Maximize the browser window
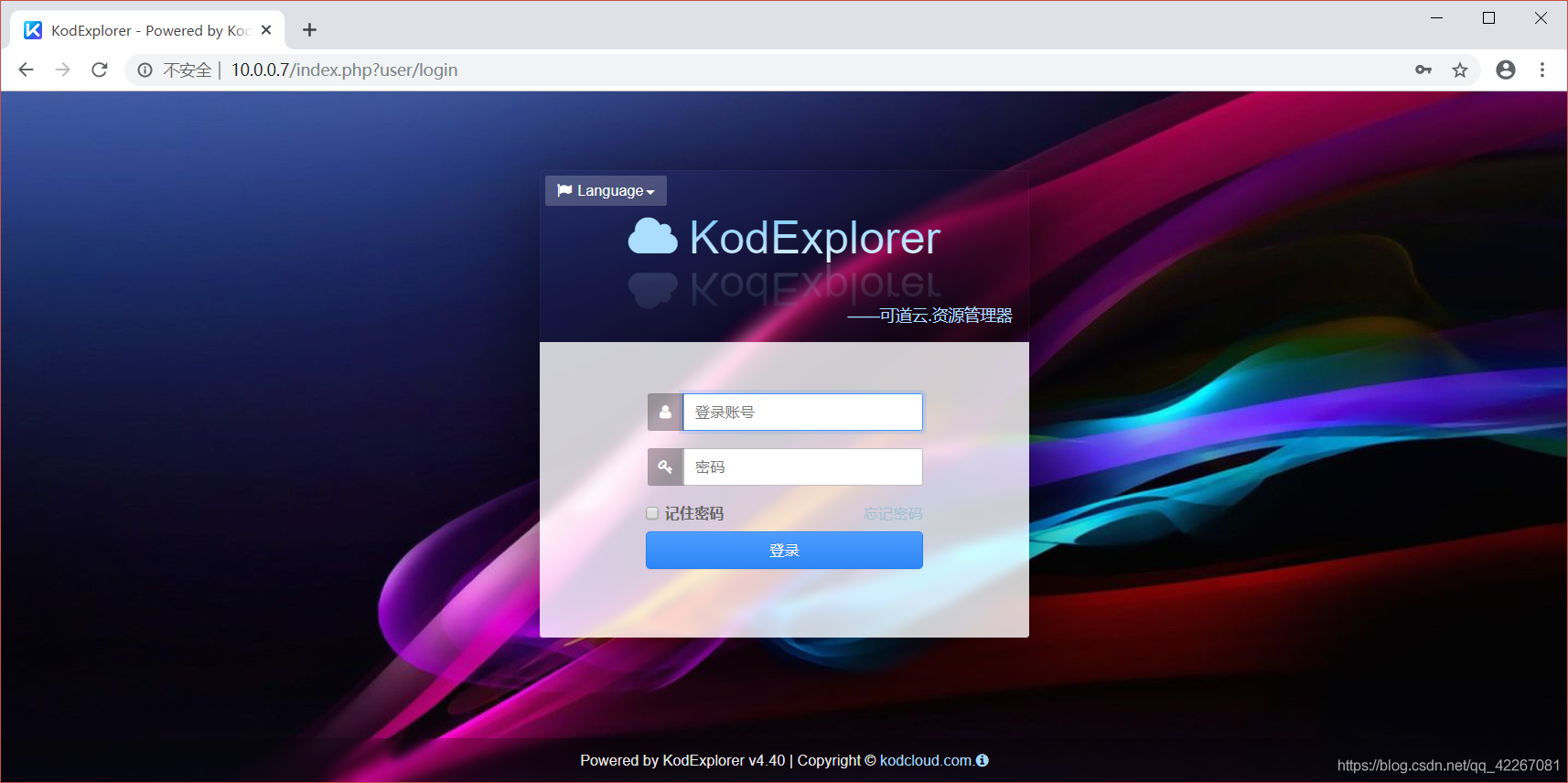1568x783 pixels. [x=1489, y=17]
